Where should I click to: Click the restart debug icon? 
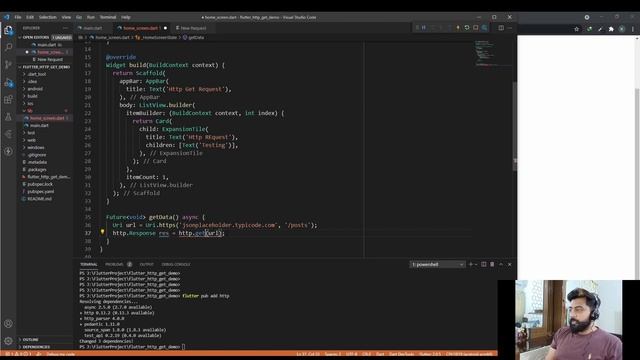pyautogui.click(x=467, y=28)
